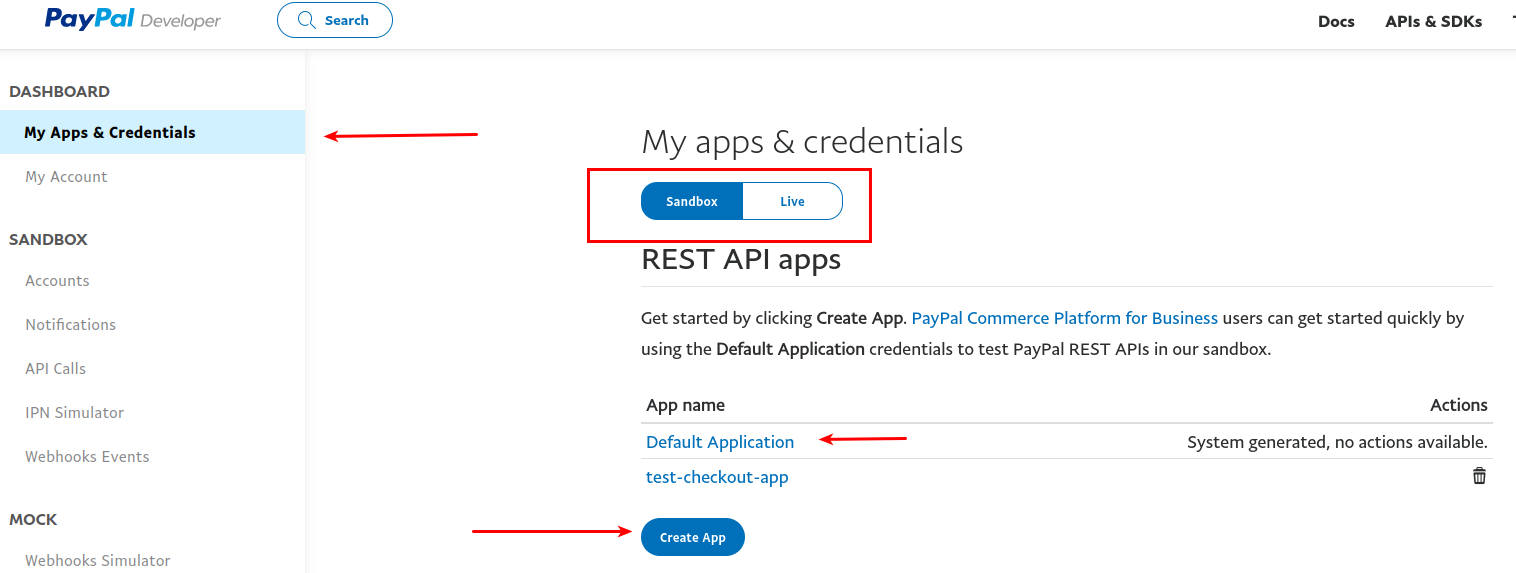Viewport: 1516px width, 573px height.
Task: Click the Search button in header
Action: coord(335,20)
